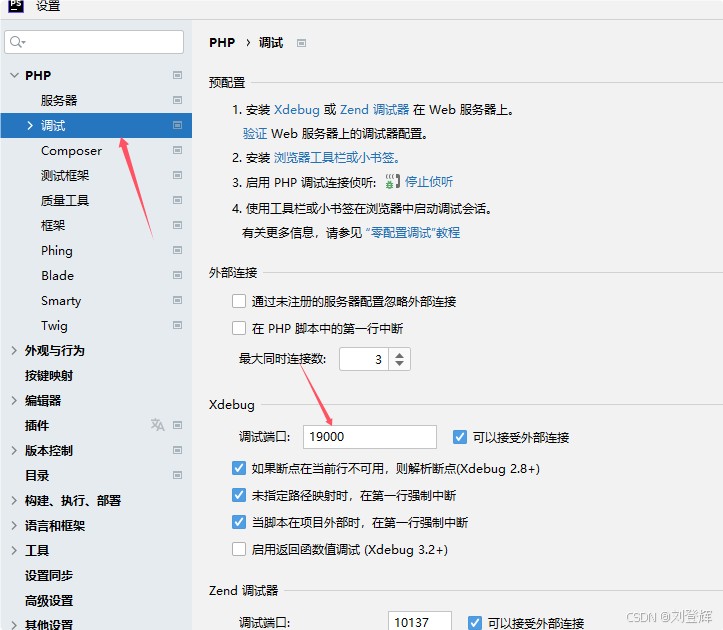
Task: Click project-level icon next to 版本控制 row
Action: coord(177,450)
